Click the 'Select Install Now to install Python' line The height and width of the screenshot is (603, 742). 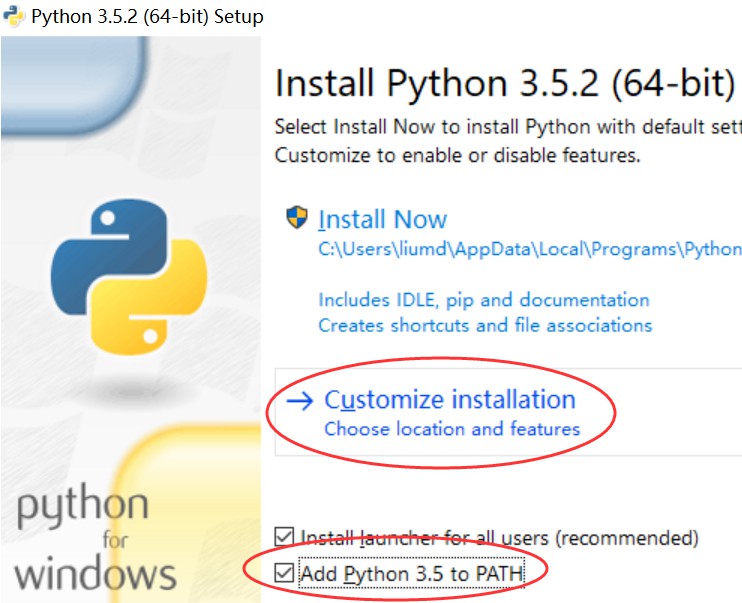[x=508, y=127]
